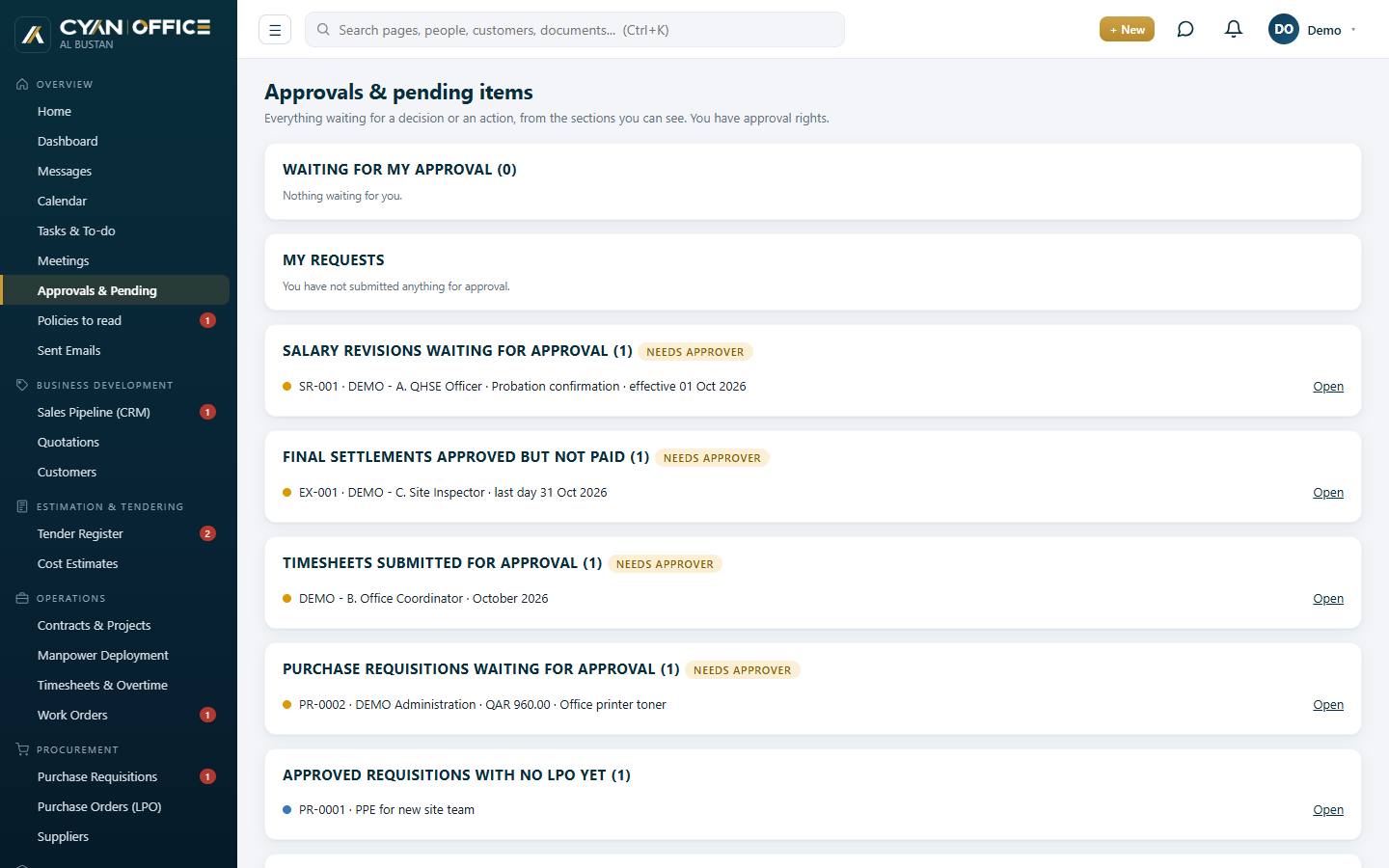Open Sales Pipeline (CRM)
Screen dimensions: 1389x868
pos(115,412)
